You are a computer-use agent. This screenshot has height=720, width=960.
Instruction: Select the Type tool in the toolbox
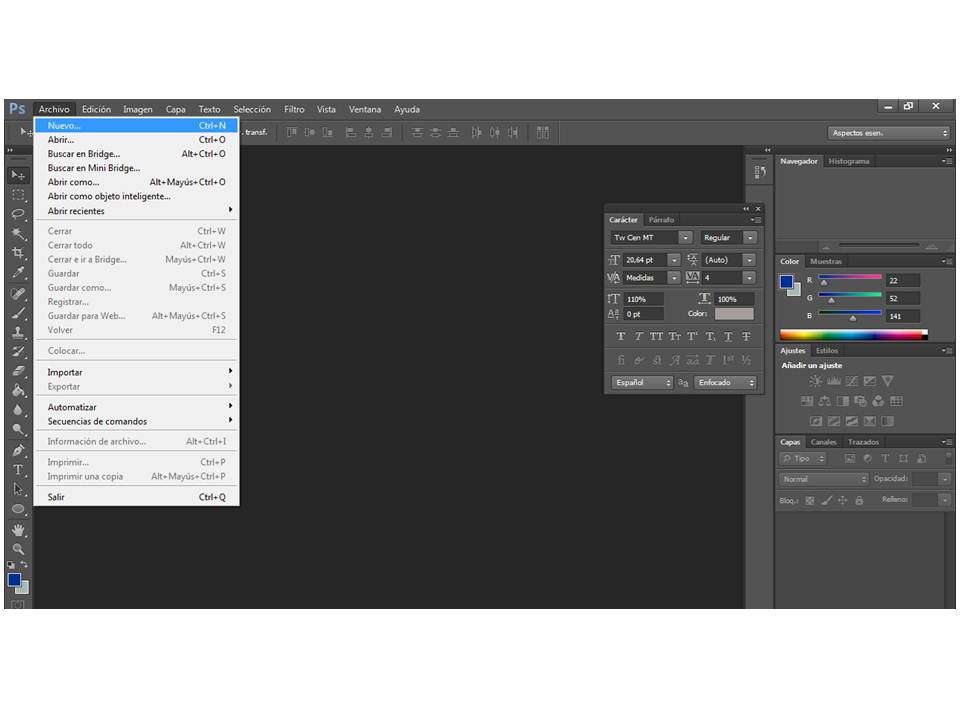click(18, 470)
